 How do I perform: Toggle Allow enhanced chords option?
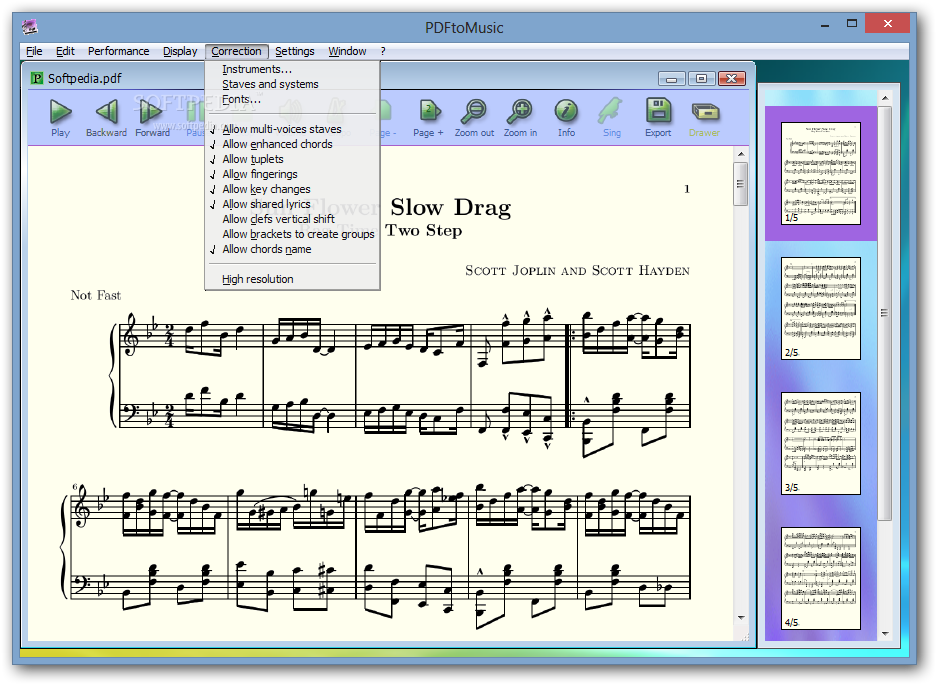click(292, 144)
